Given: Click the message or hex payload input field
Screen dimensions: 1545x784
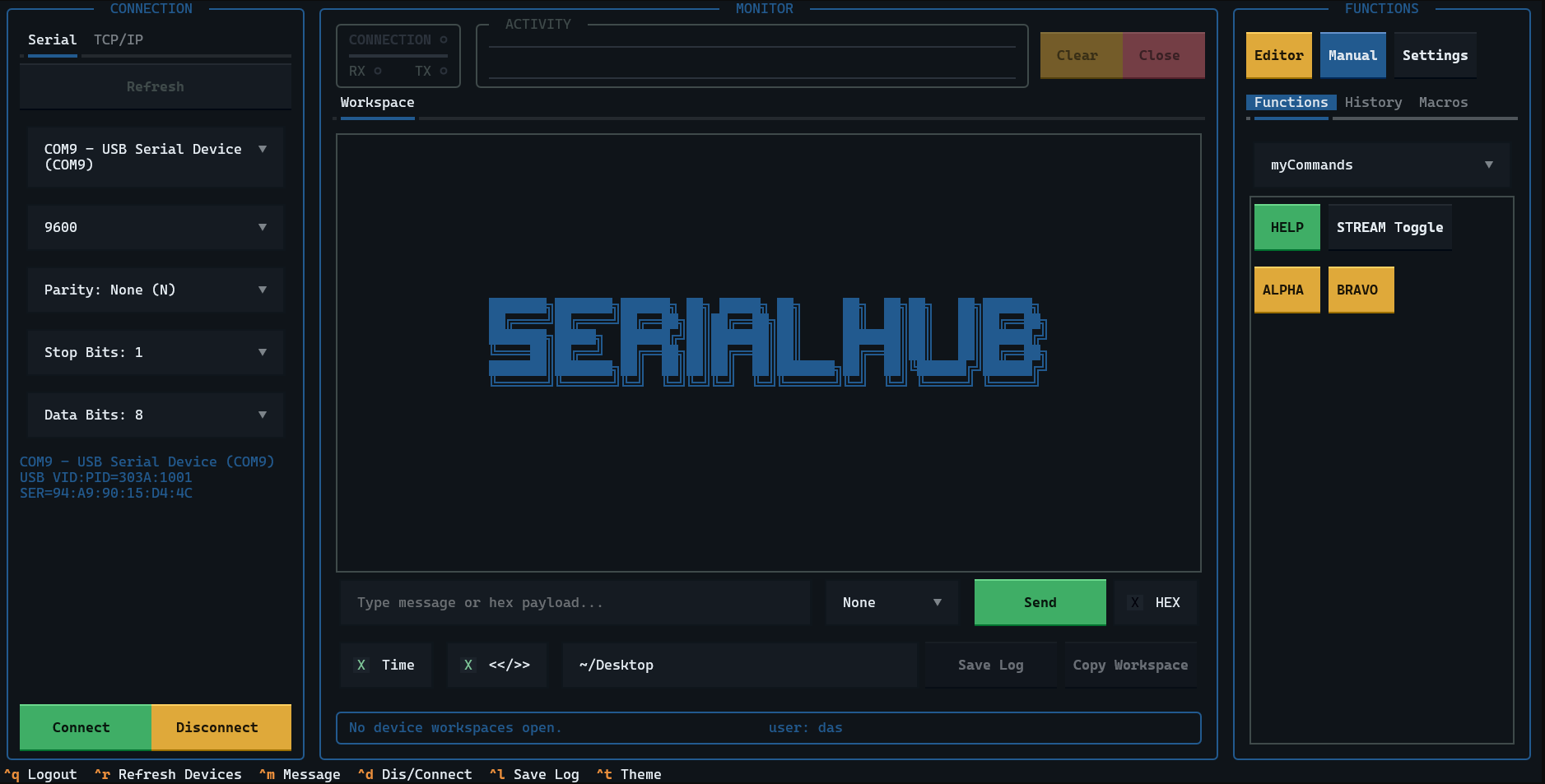Looking at the screenshot, I should 575,602.
